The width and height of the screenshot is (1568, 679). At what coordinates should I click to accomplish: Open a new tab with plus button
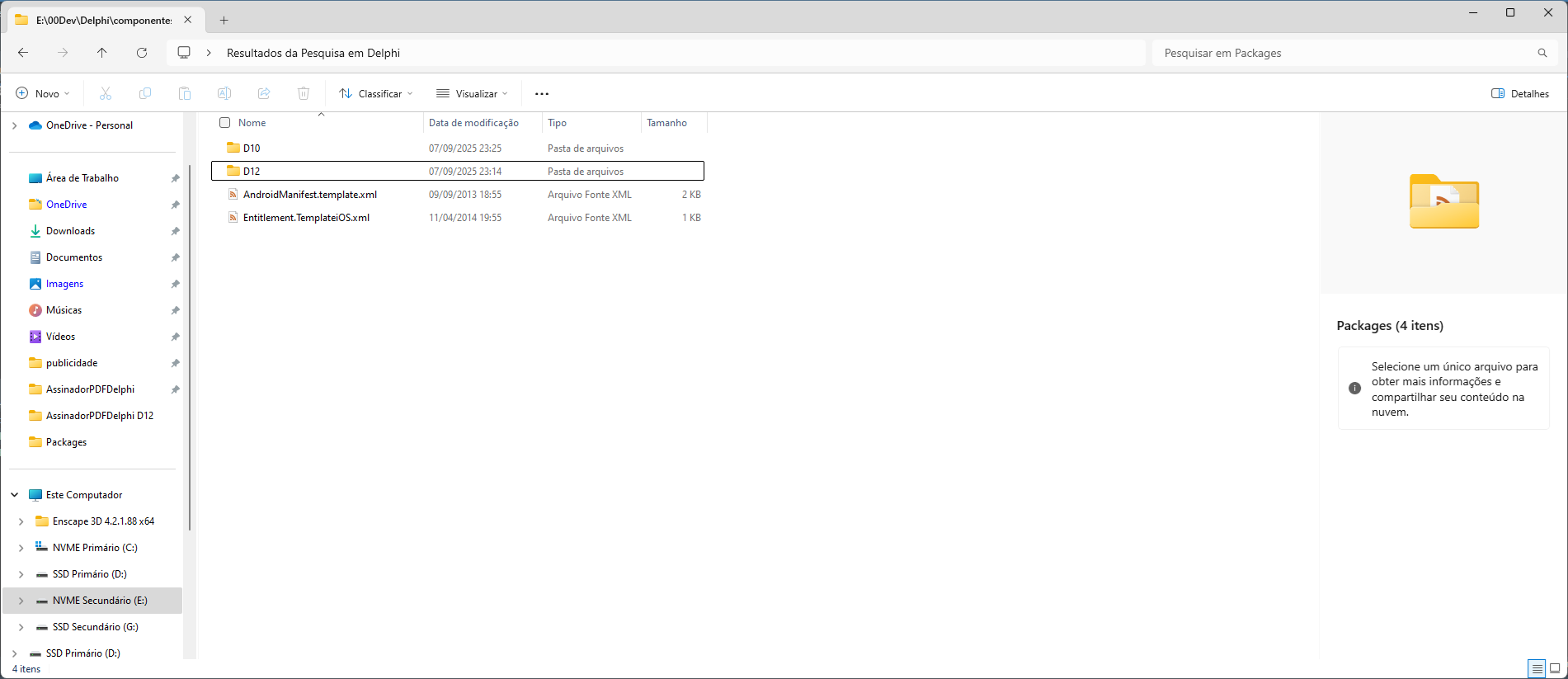point(224,21)
